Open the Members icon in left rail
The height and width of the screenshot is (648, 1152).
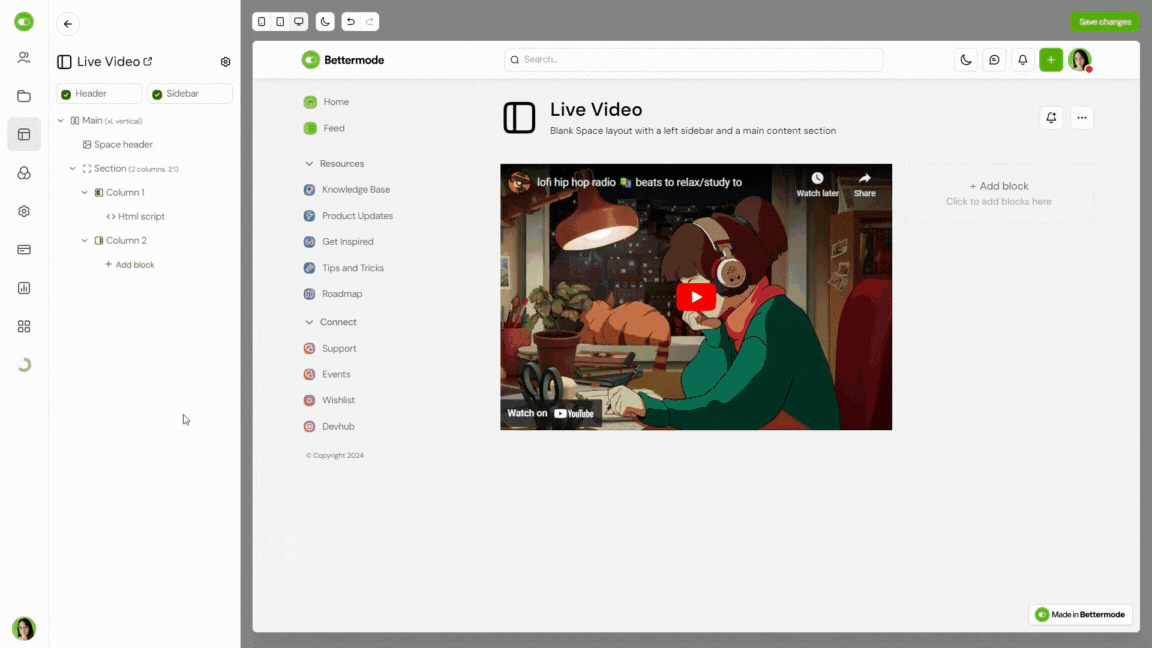click(24, 57)
